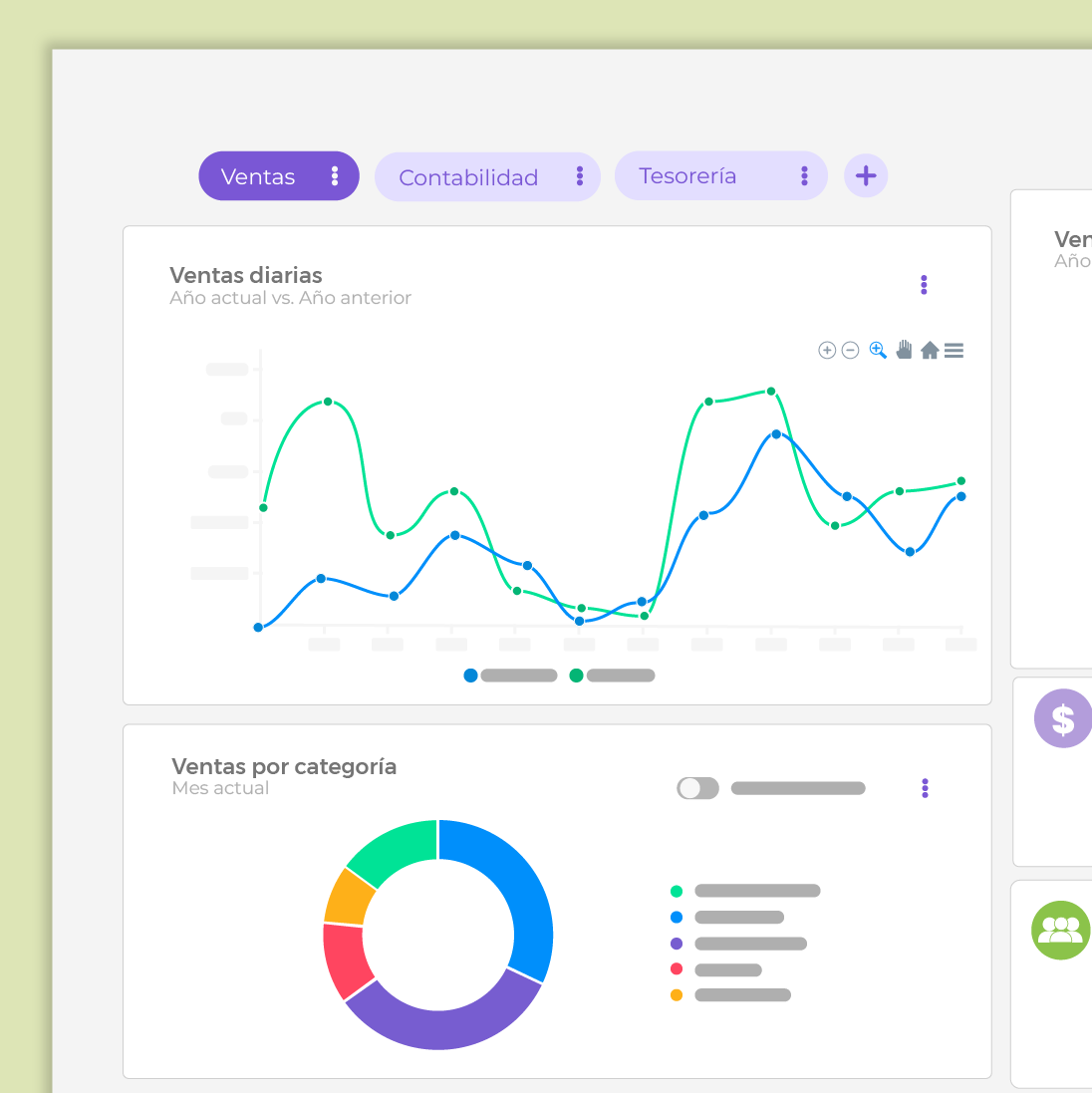The width and height of the screenshot is (1092, 1093).
Task: Toggle orange category in donut legend
Action: coord(730,995)
